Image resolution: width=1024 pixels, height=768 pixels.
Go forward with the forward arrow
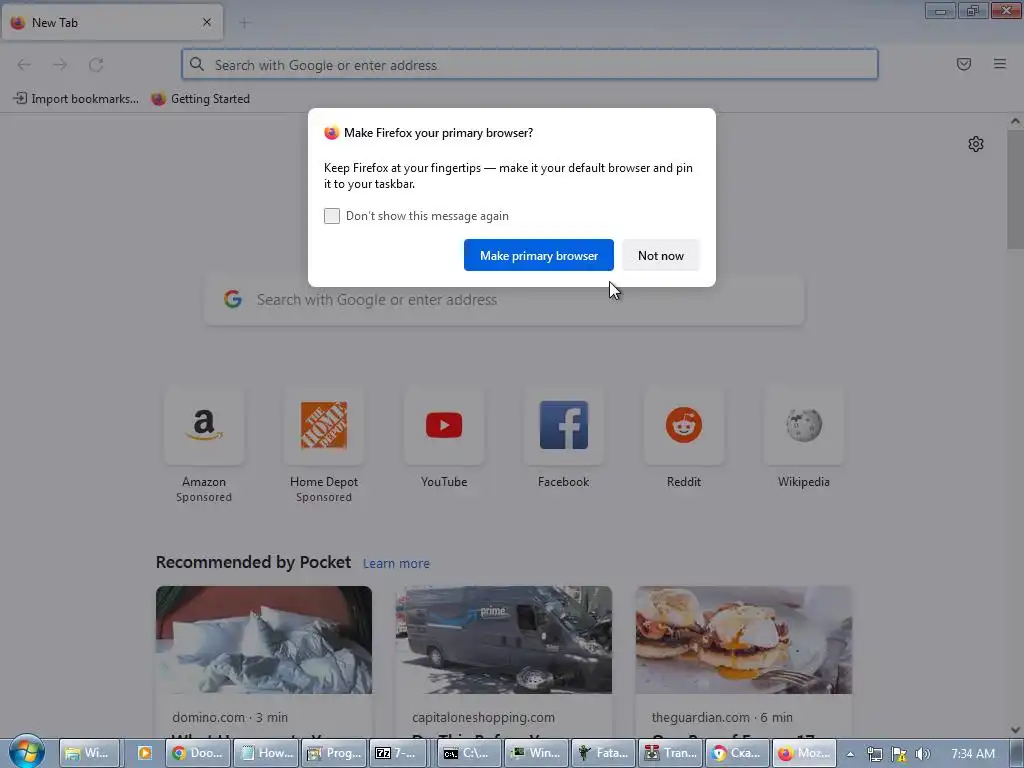pyautogui.click(x=60, y=65)
